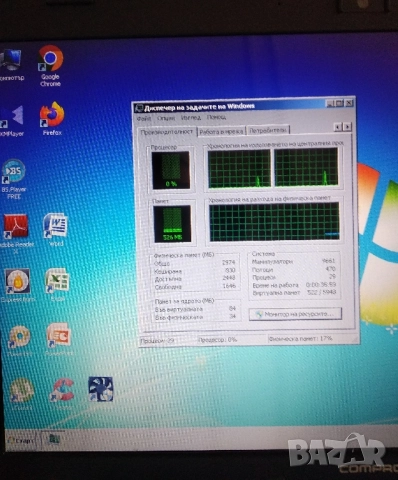Click the Виртуална памет value 522 / 5948
The width and height of the screenshot is (398, 480).
(321, 292)
